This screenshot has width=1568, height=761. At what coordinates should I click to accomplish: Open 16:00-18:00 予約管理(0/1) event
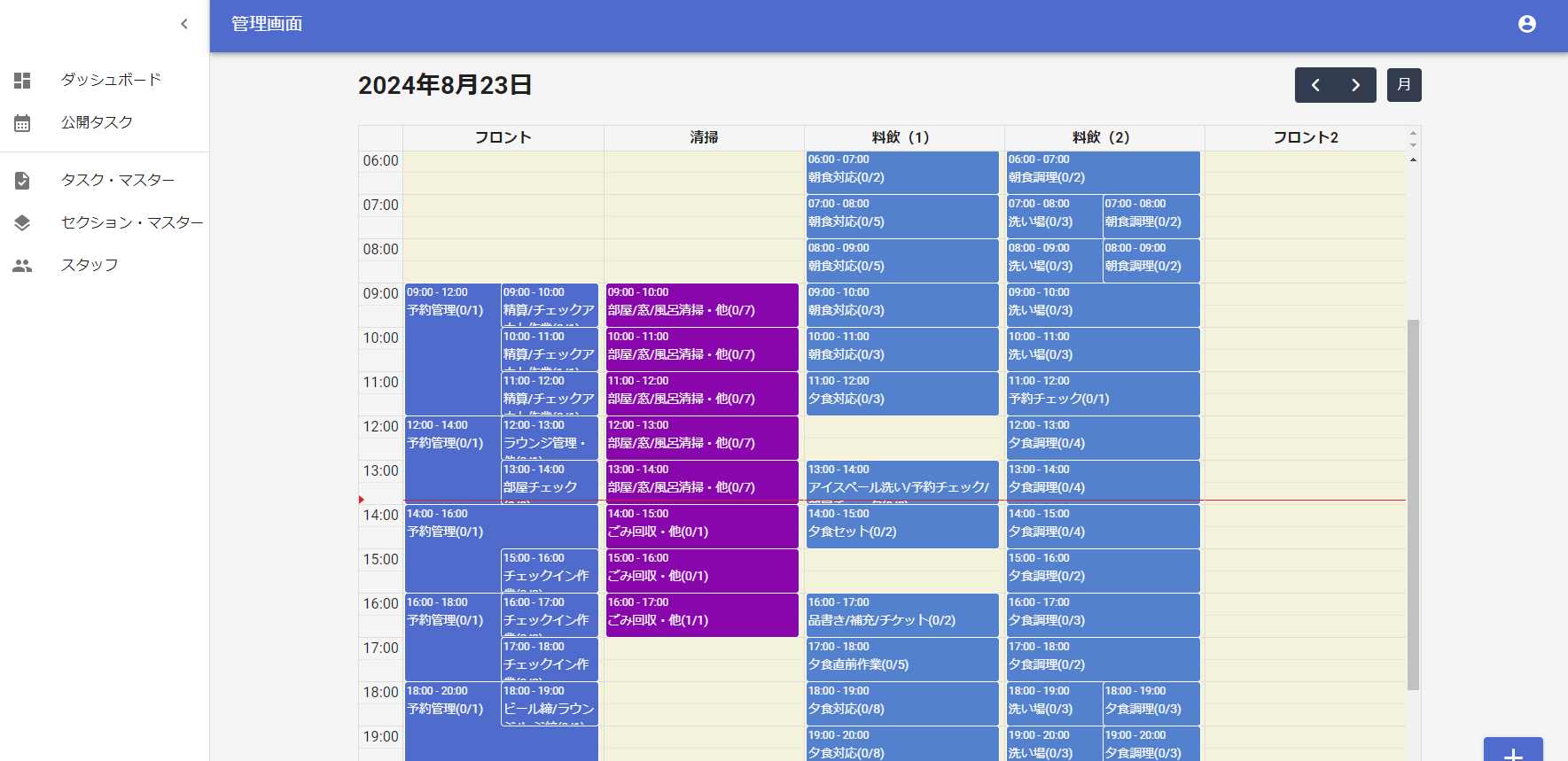[x=452, y=637]
